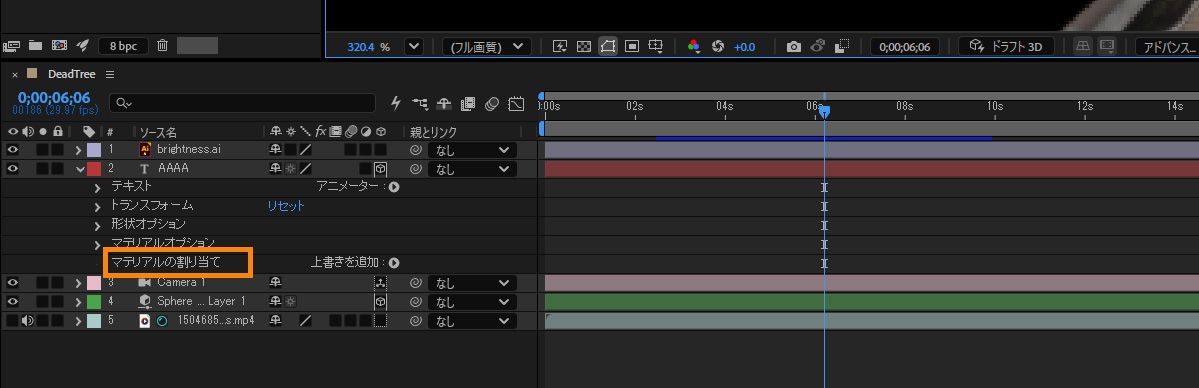
Task: Open the Interpret Footage icon in project panel
Action: pos(11,46)
